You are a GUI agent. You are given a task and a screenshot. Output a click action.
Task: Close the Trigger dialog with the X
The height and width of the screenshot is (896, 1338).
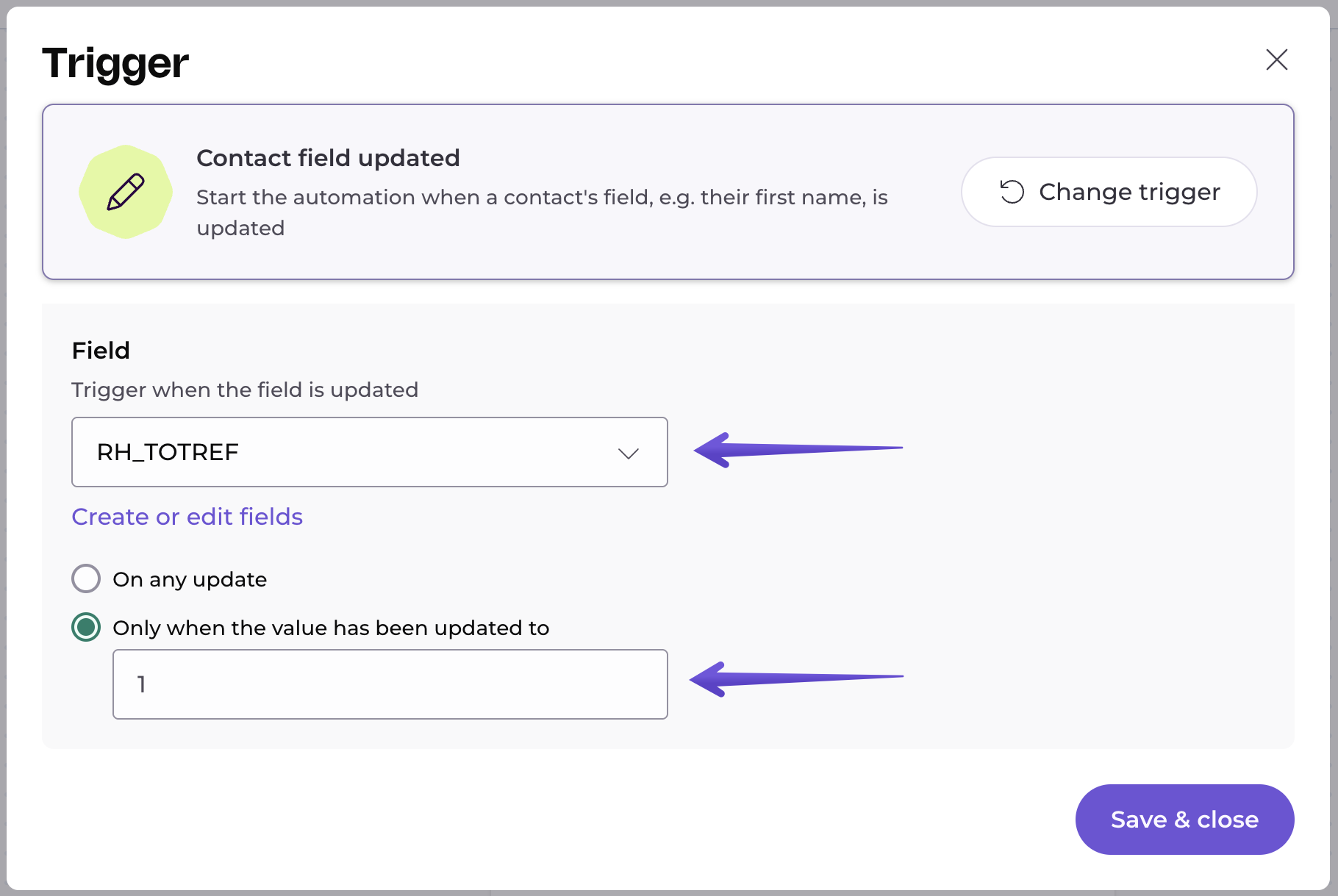(x=1276, y=60)
